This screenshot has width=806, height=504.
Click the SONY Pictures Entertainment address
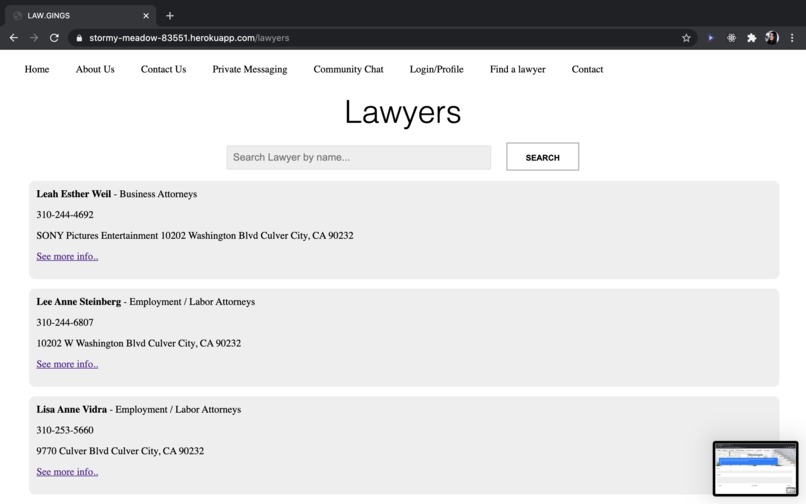[x=195, y=236]
